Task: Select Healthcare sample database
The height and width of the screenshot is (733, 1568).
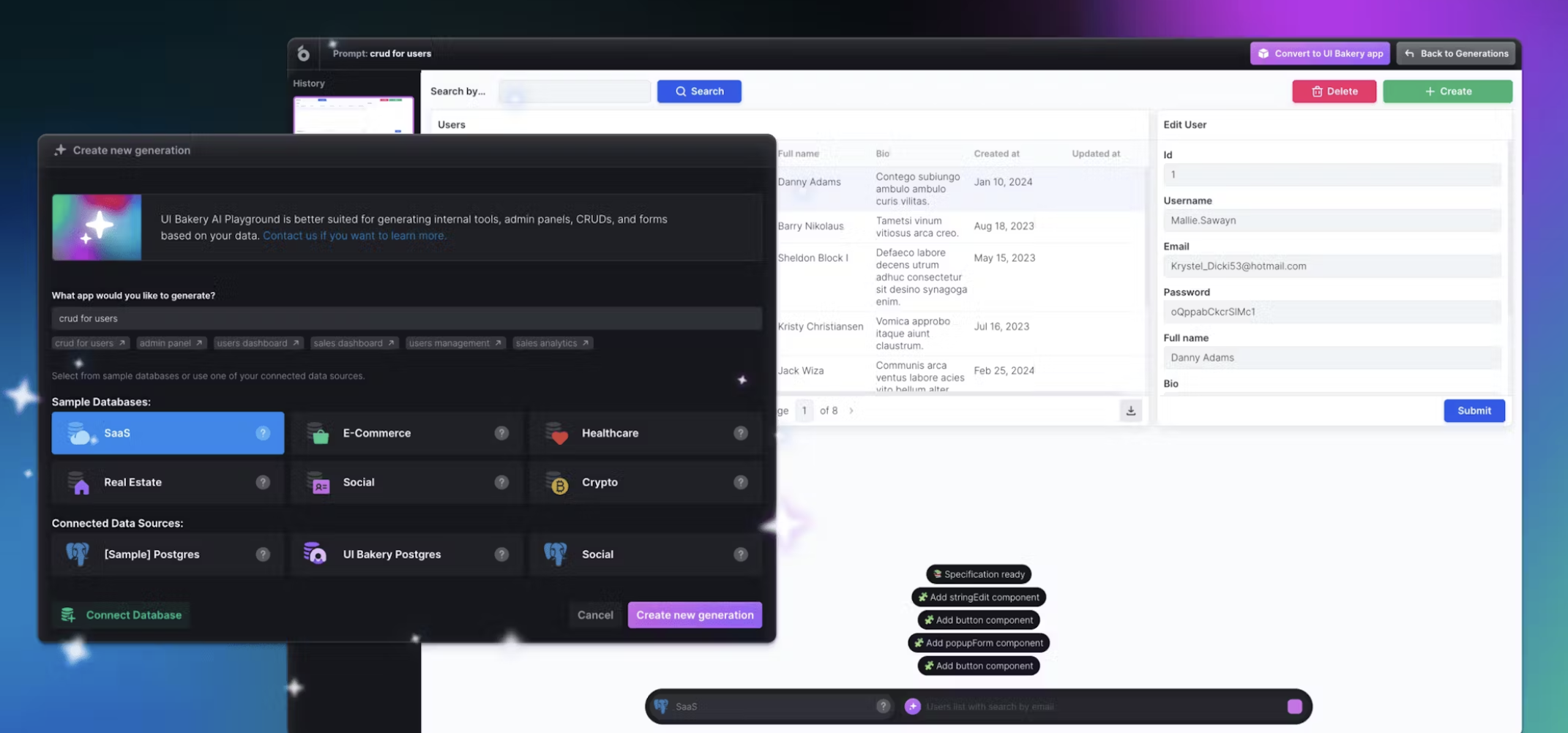Action: point(646,433)
